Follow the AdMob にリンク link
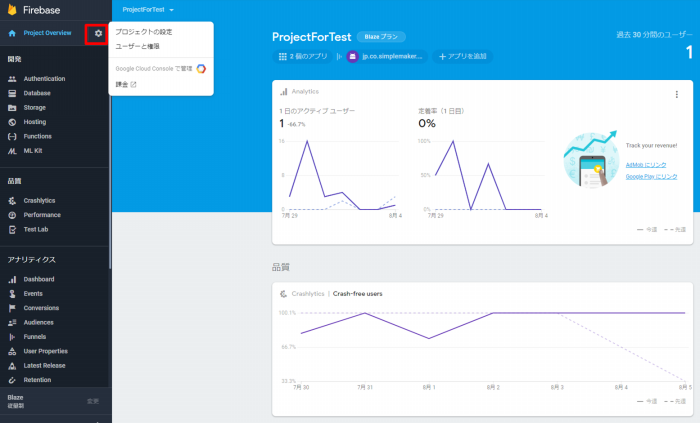Viewport: 700px width, 423px height. click(x=646, y=165)
